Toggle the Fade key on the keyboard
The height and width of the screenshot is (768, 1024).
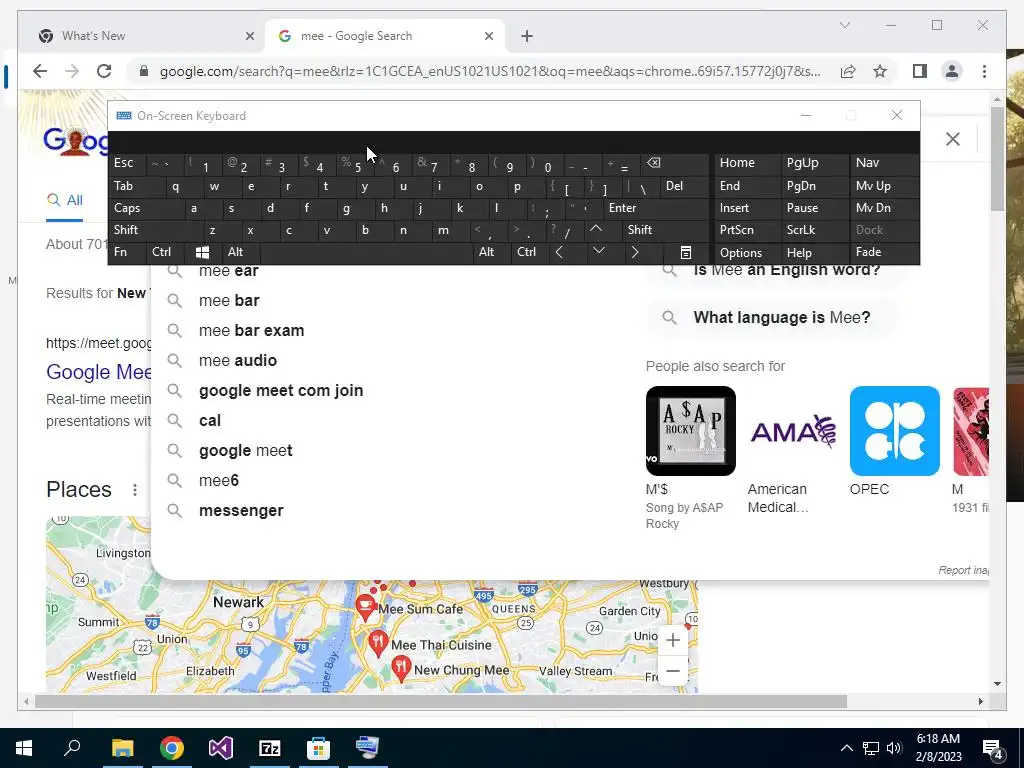[884, 252]
